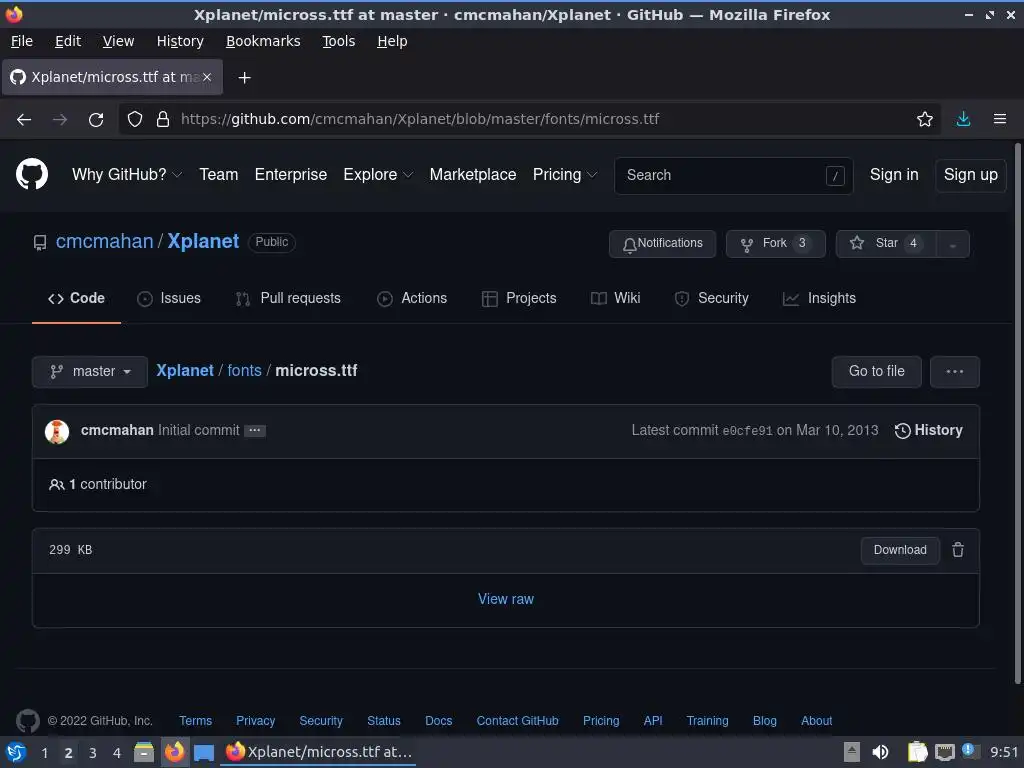Click Team in header navigation
The image size is (1024, 768).
219,174
